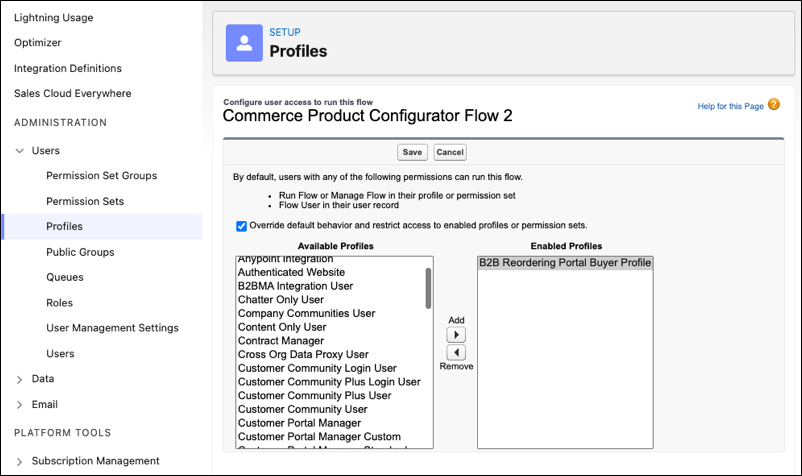The width and height of the screenshot is (802, 476).
Task: Open Permission Set Groups
Action: 101,175
